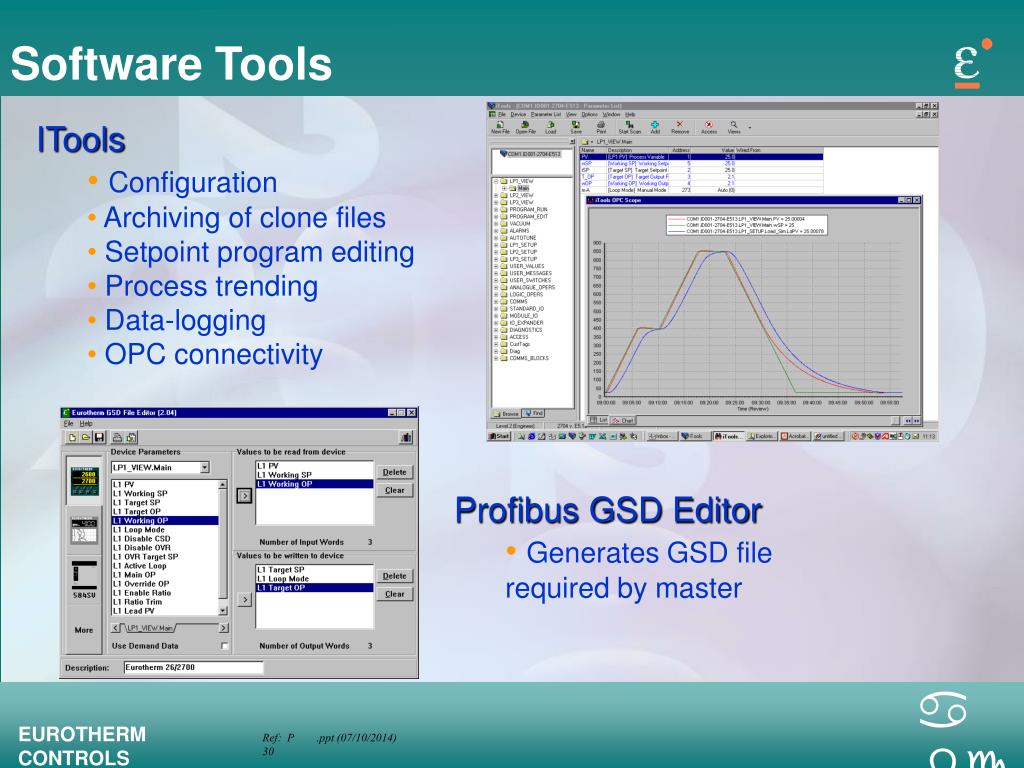This screenshot has height=768, width=1024.
Task: Open the Inbox taskbar button
Action: coord(662,436)
